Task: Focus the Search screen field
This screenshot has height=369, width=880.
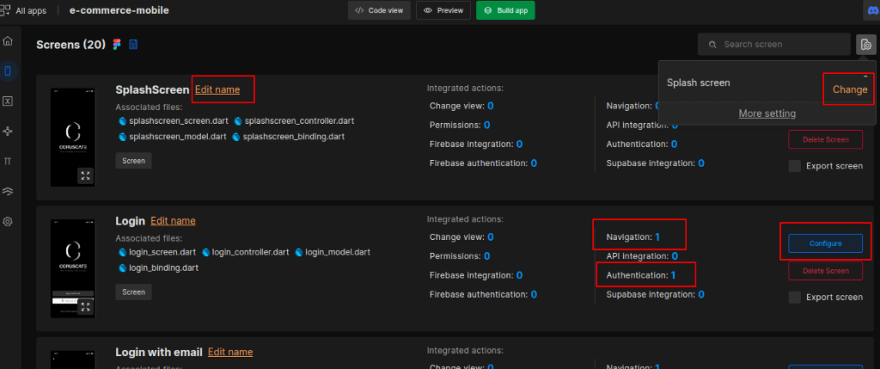Action: click(774, 44)
